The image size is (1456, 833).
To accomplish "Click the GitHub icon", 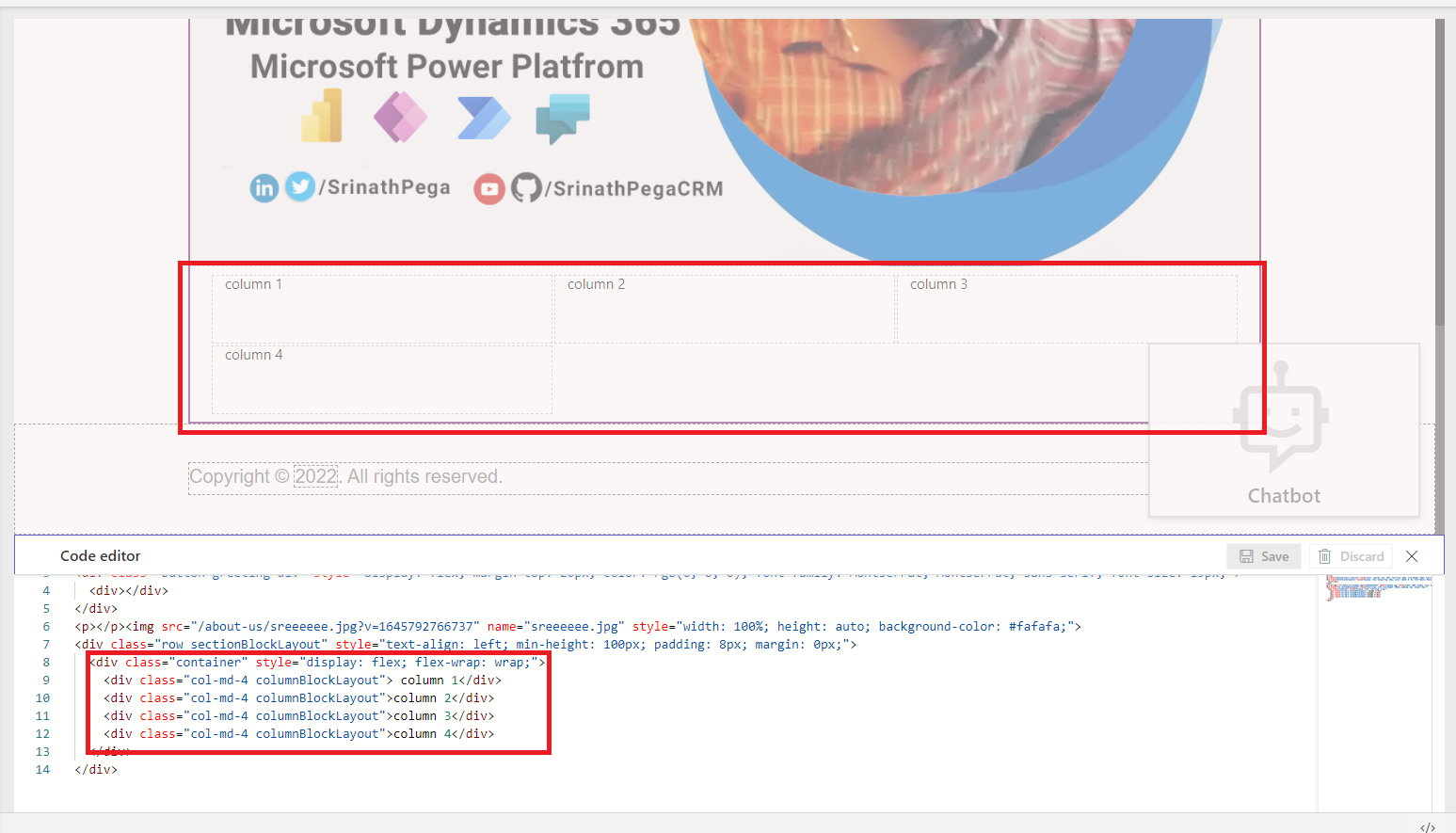I will point(525,188).
